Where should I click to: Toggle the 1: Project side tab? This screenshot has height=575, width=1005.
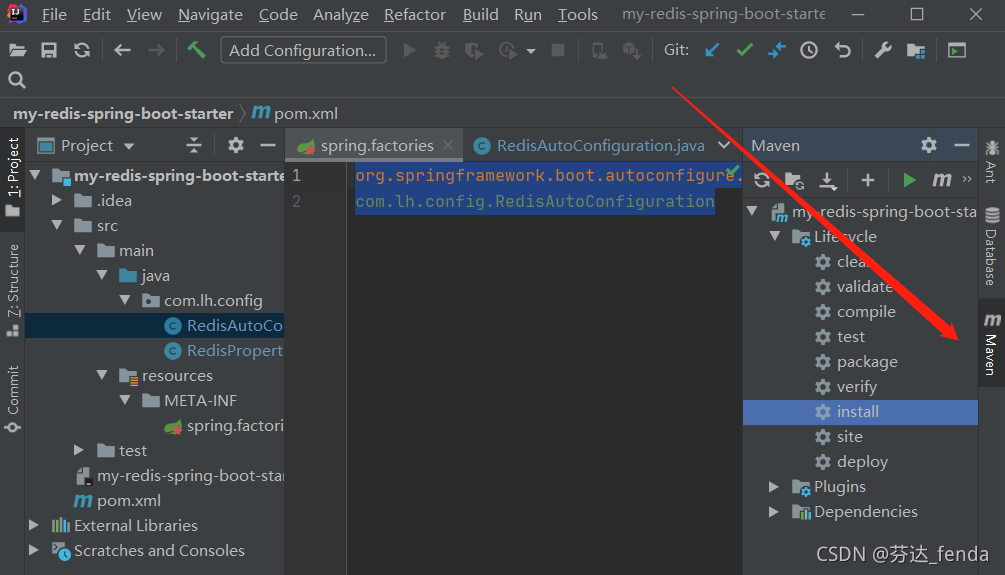tap(13, 178)
